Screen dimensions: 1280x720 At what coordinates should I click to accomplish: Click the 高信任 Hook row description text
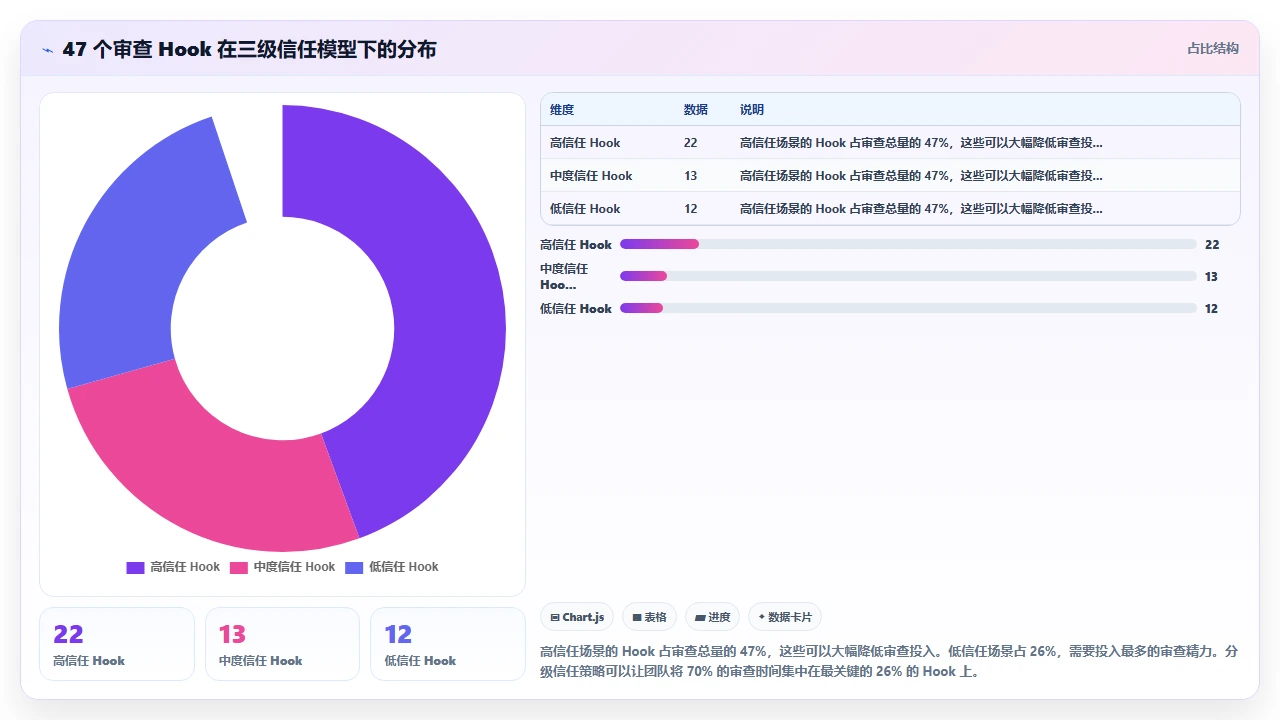click(921, 143)
